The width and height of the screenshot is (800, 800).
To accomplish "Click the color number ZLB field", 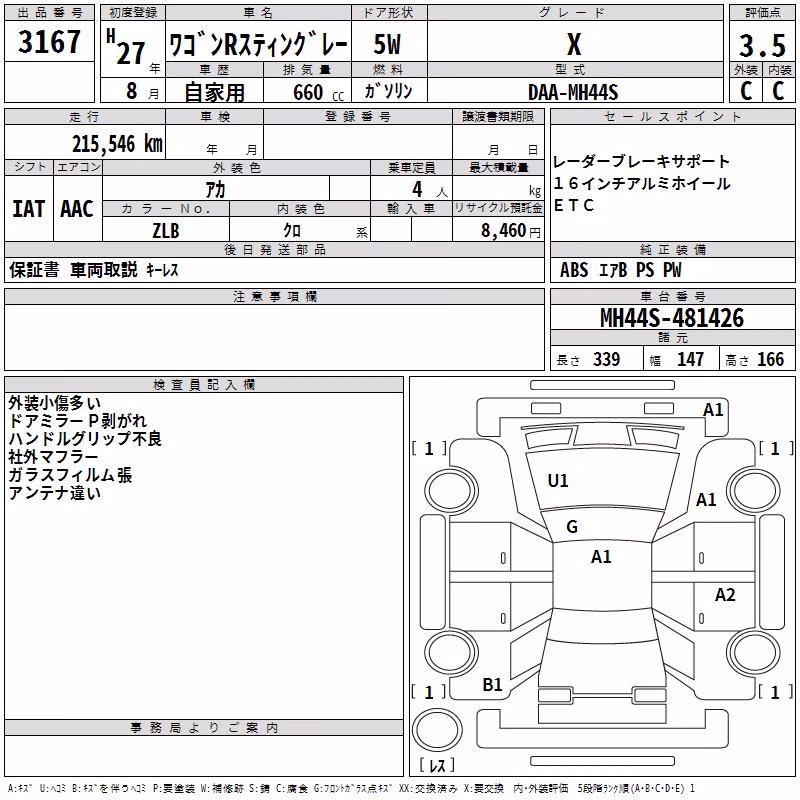I will 166,230.
